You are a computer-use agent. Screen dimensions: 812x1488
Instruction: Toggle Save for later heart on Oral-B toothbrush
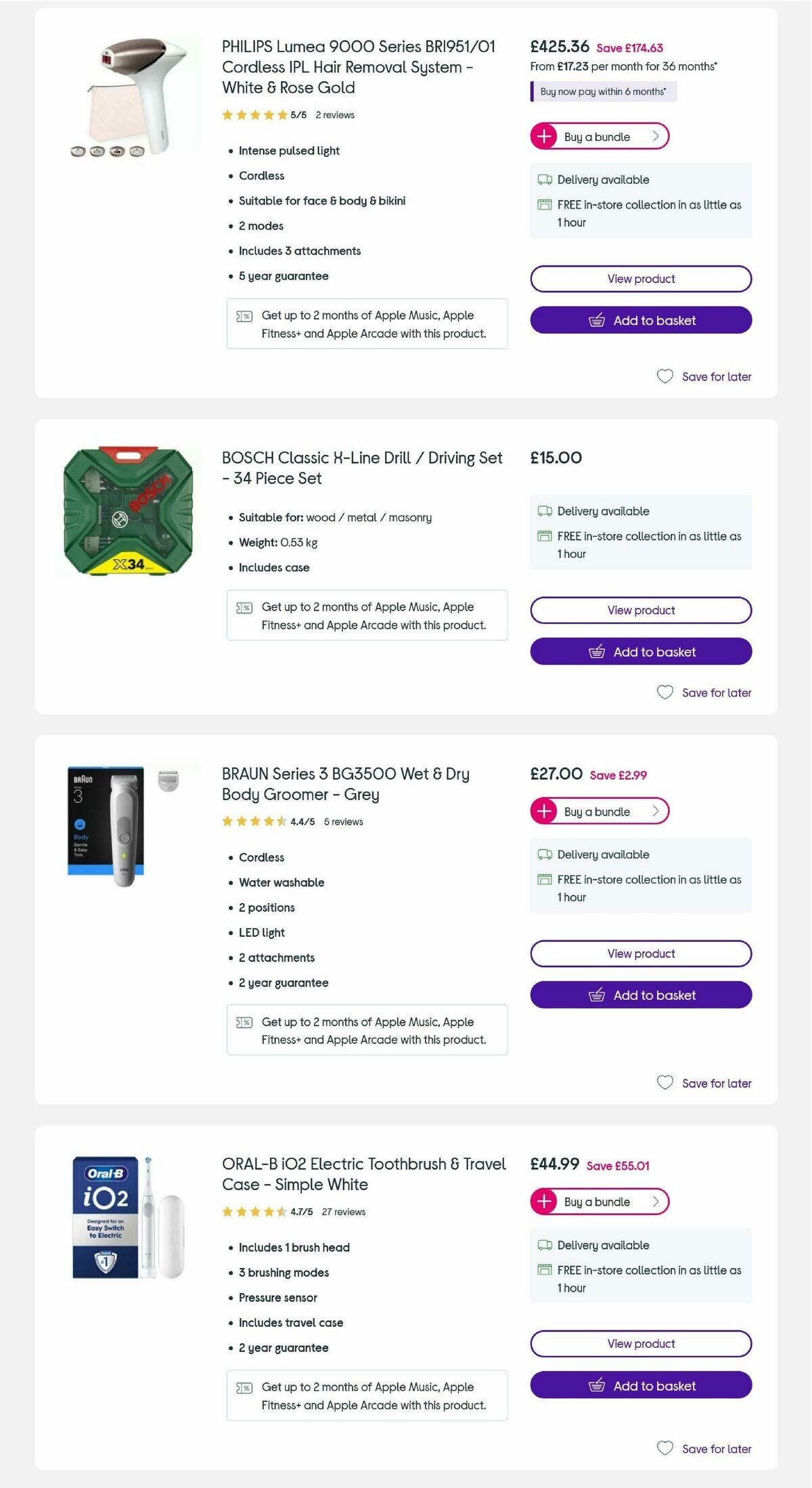point(664,1448)
